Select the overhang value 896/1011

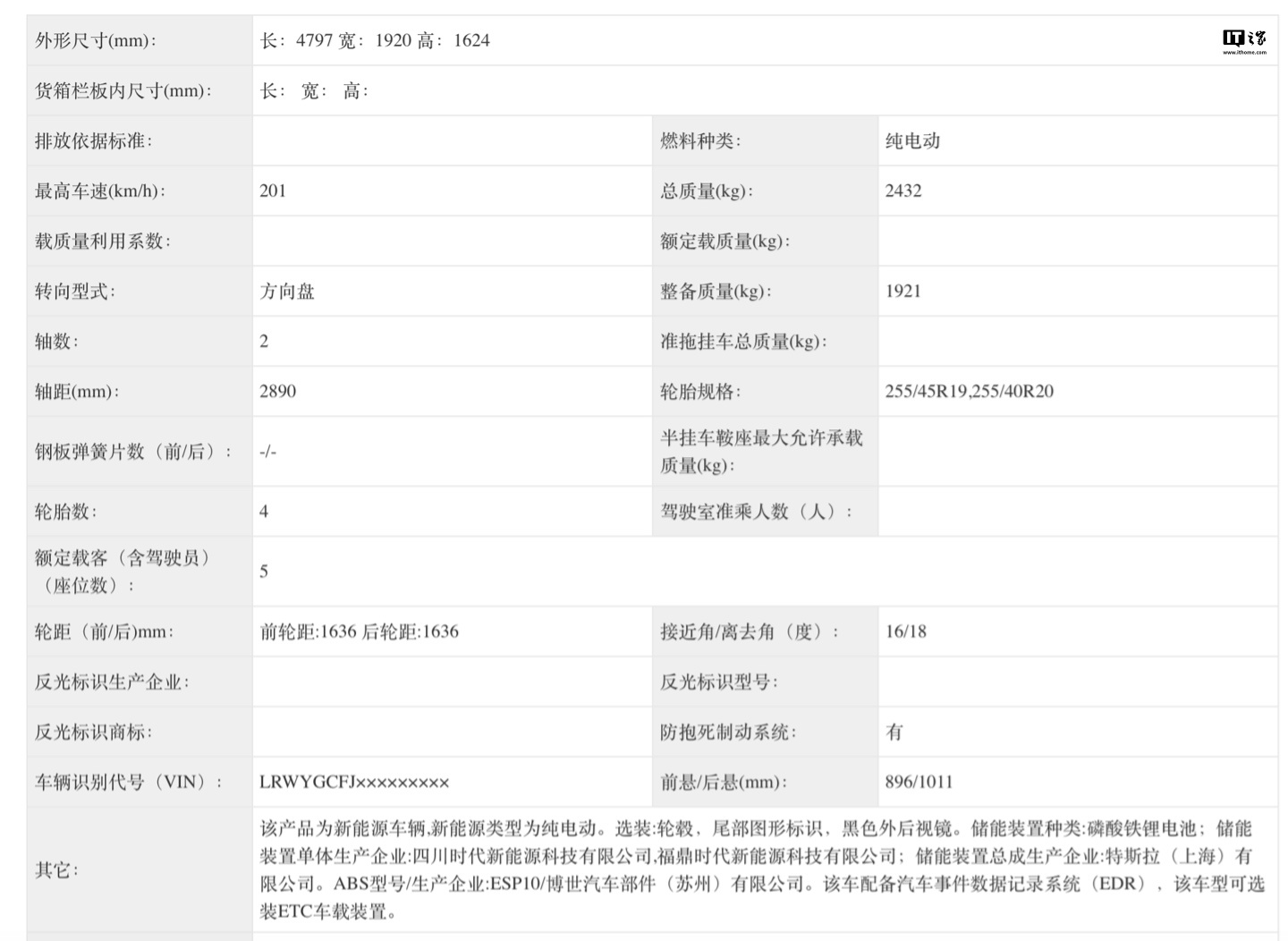(919, 782)
